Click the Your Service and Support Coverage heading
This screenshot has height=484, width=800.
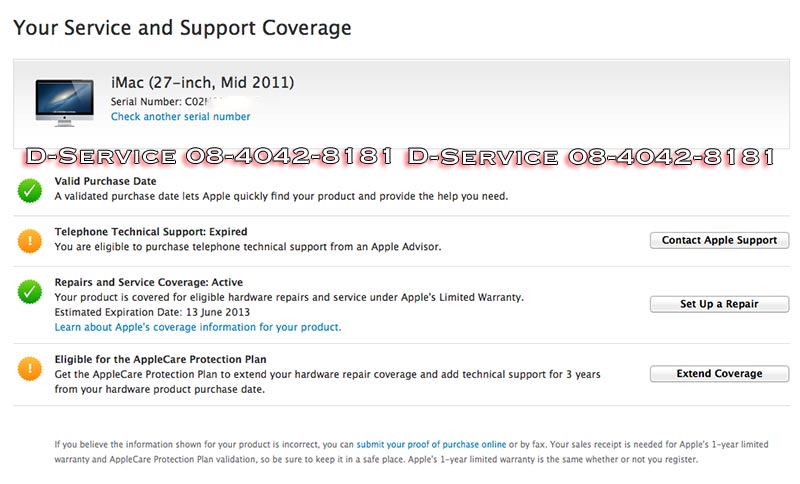(182, 28)
